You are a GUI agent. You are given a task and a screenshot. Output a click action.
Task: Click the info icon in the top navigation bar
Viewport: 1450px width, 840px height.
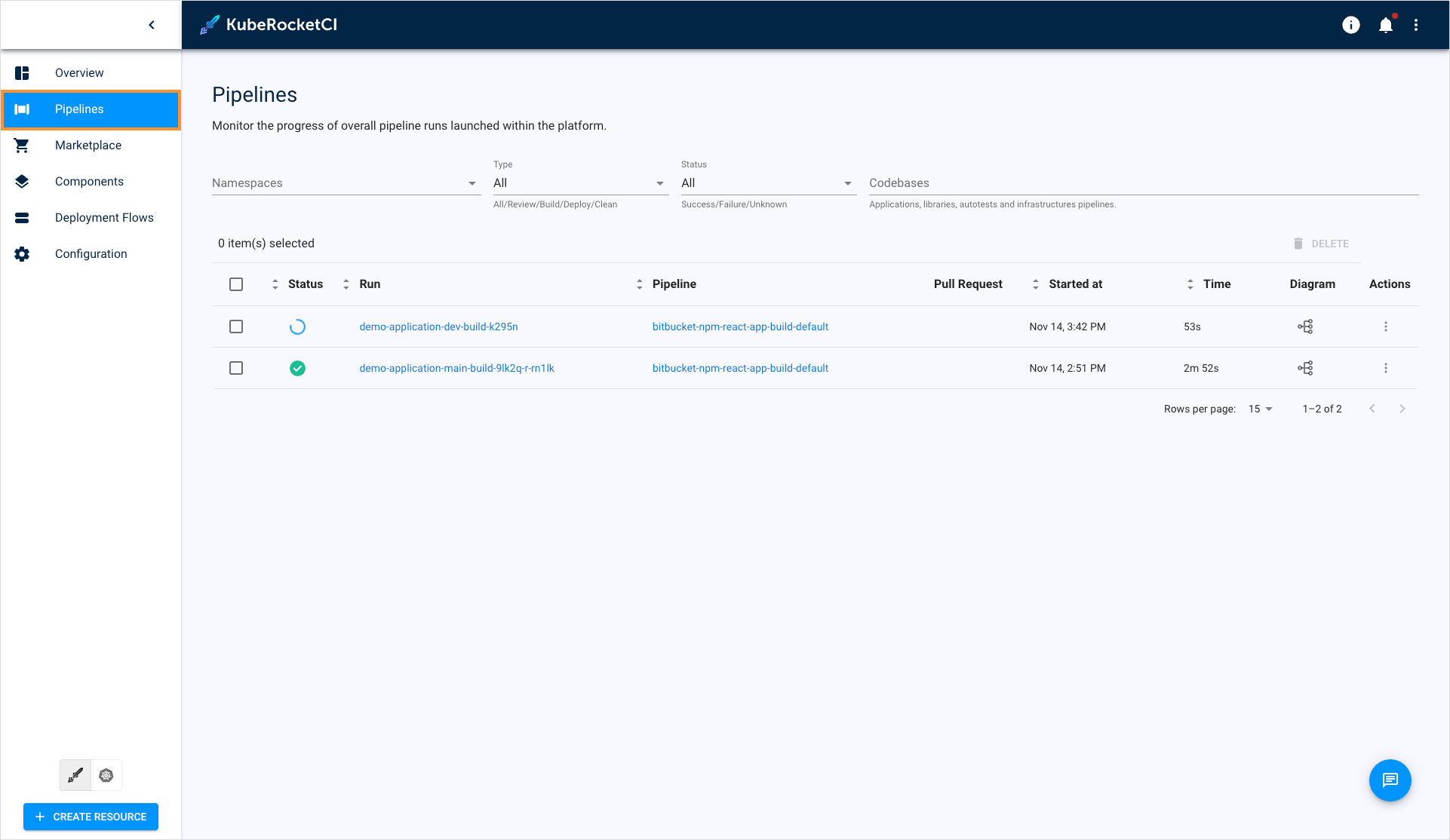(x=1350, y=25)
